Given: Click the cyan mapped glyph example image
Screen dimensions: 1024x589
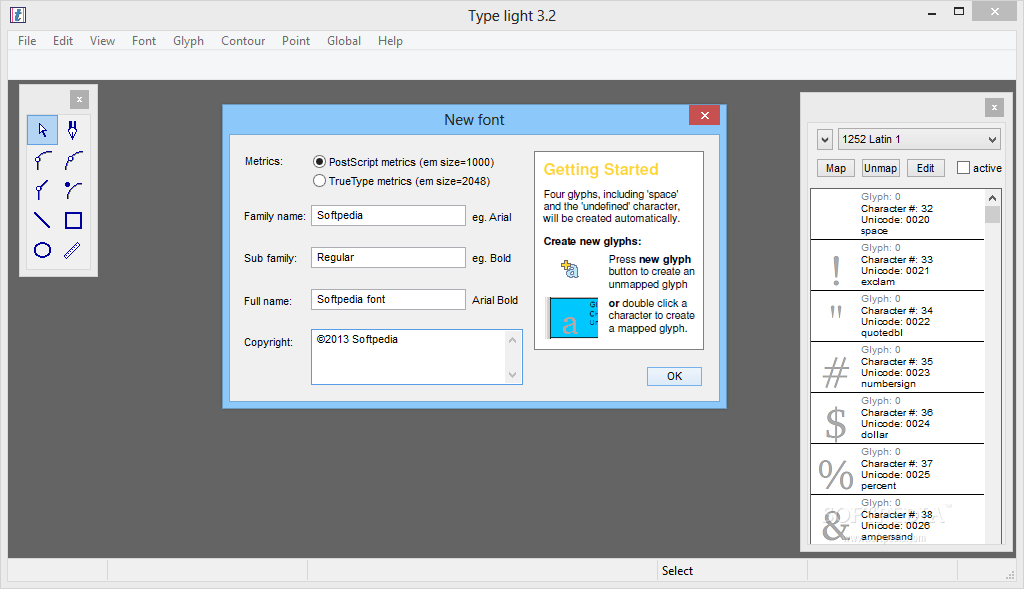Looking at the screenshot, I should (x=573, y=318).
